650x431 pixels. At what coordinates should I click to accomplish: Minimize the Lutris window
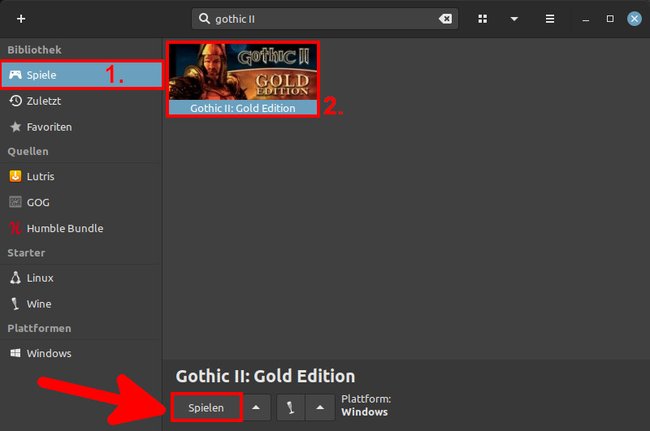point(585,20)
